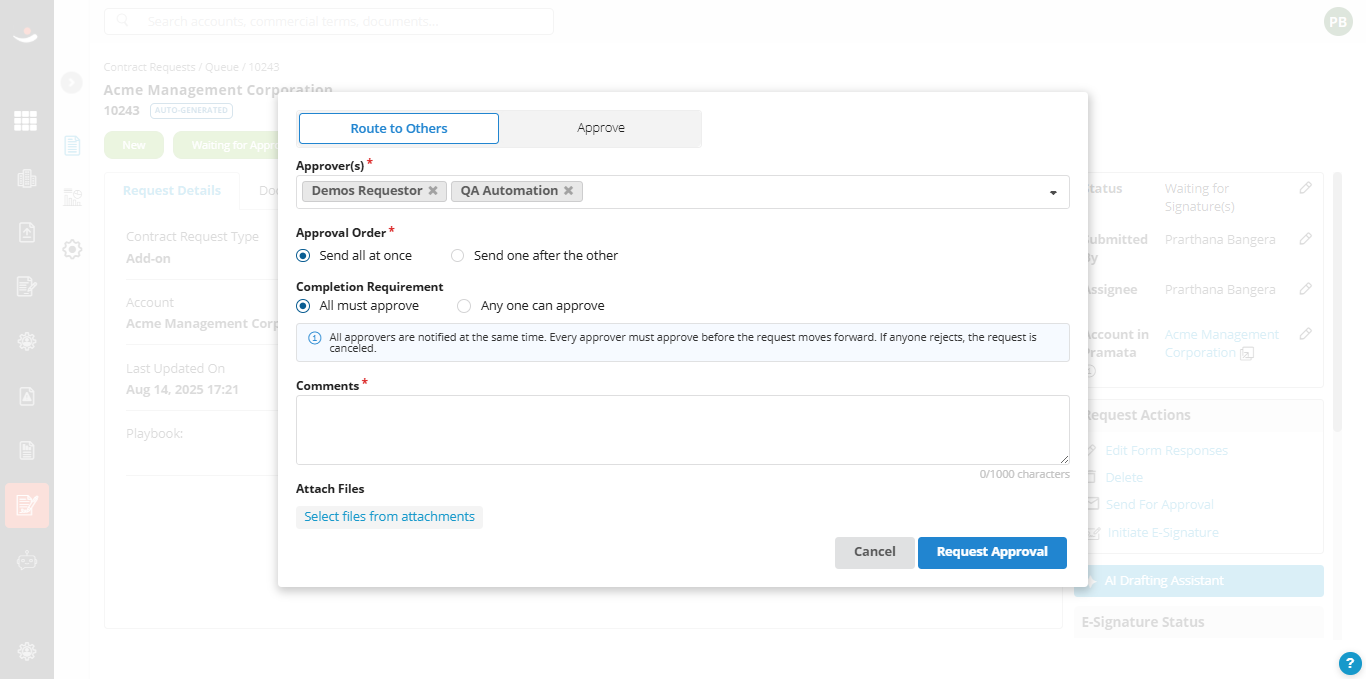
Task: Click the info icon in approval notice
Action: (314, 338)
